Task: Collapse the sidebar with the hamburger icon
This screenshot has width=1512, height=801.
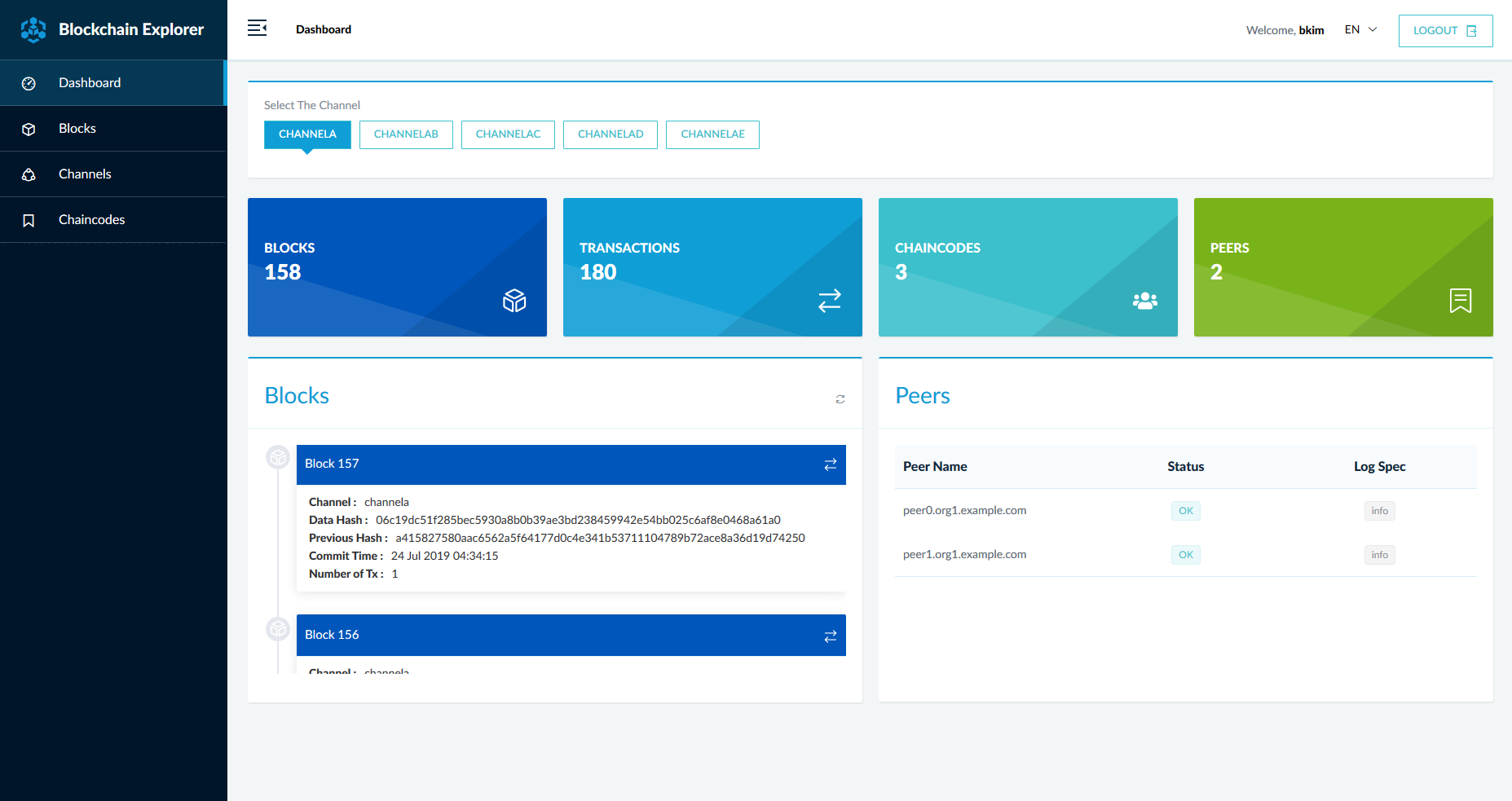Action: click(x=257, y=29)
